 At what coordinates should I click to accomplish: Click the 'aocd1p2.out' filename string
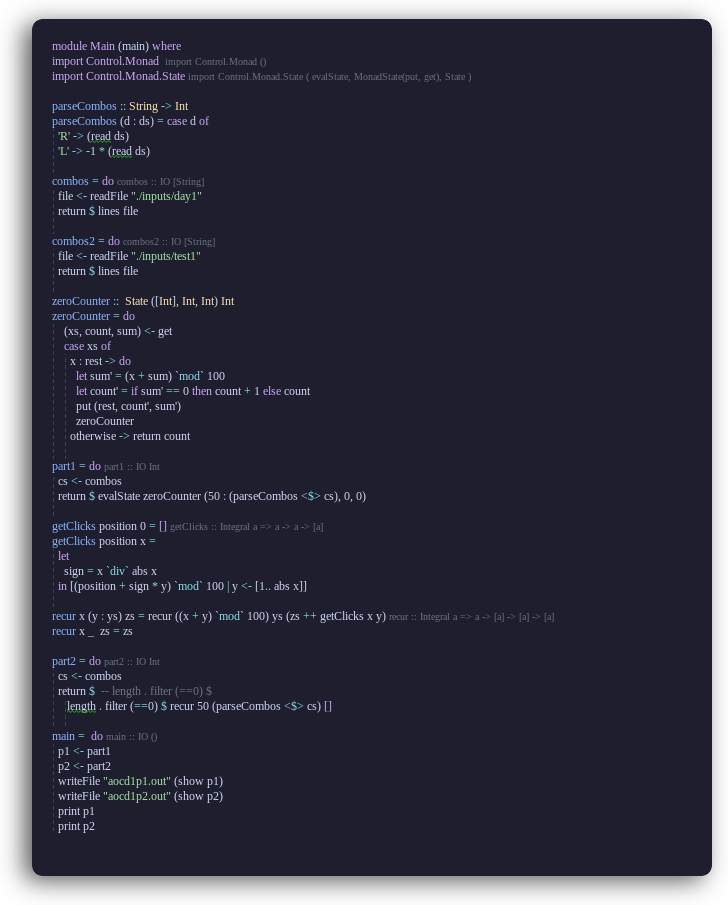coord(137,796)
